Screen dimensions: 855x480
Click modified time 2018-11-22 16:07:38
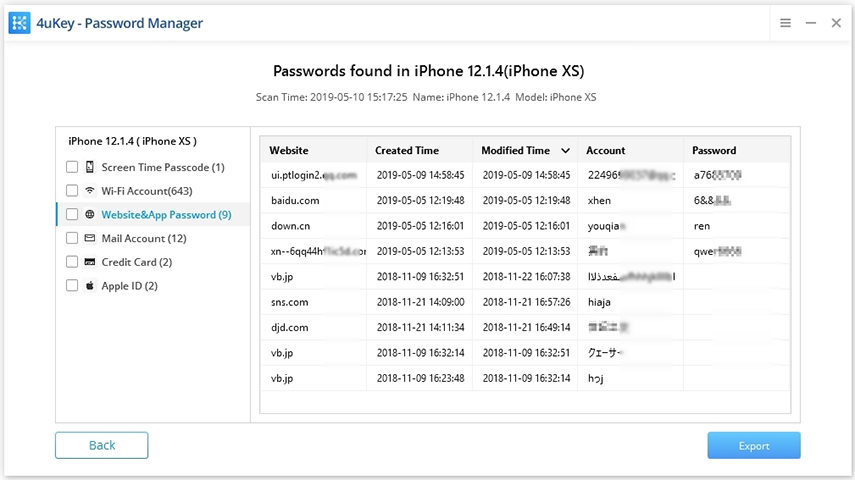click(x=526, y=277)
